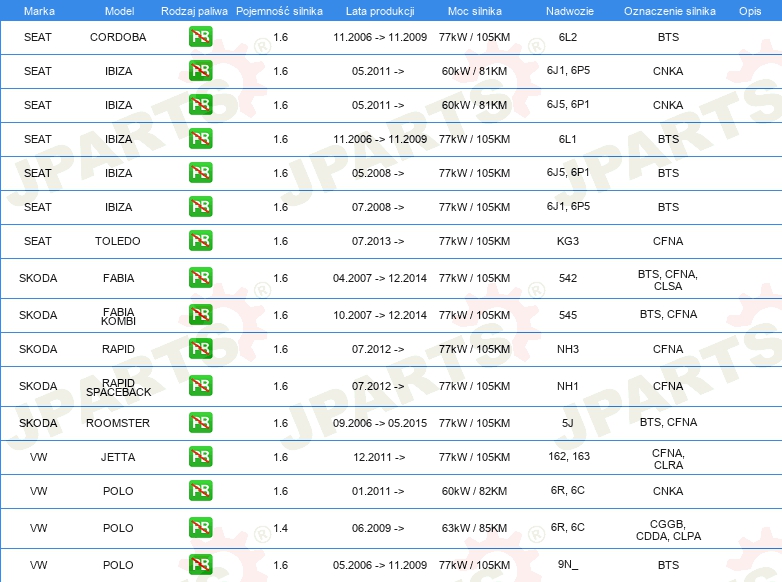Click the fuel icon for SKODA ROOMSTER

click(x=200, y=423)
